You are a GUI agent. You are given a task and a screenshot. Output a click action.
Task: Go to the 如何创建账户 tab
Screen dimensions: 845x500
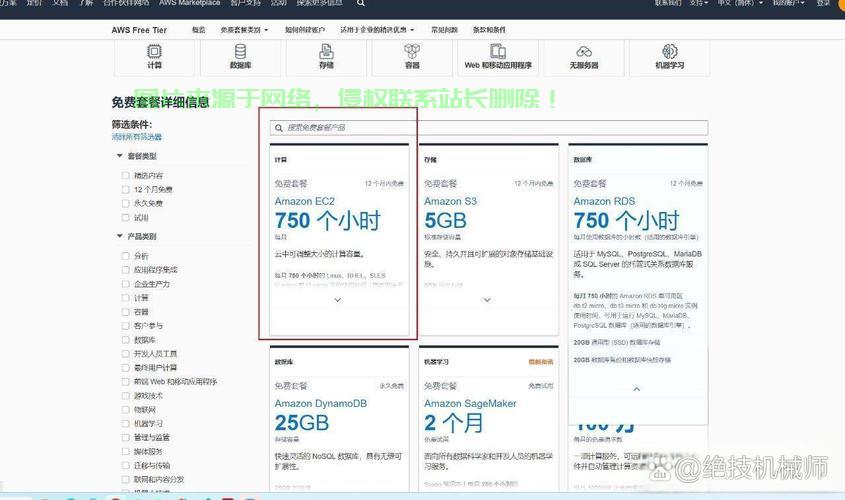(x=305, y=30)
